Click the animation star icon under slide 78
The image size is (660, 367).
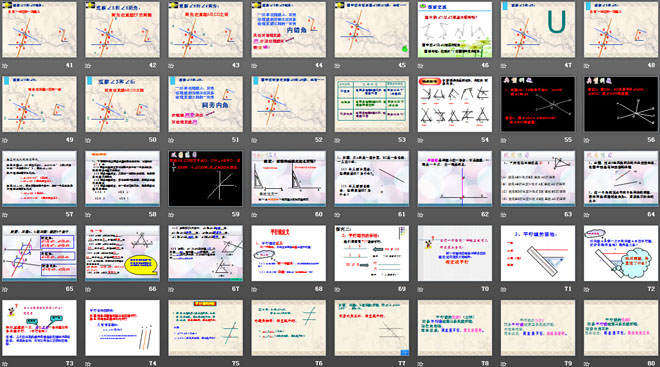point(420,364)
